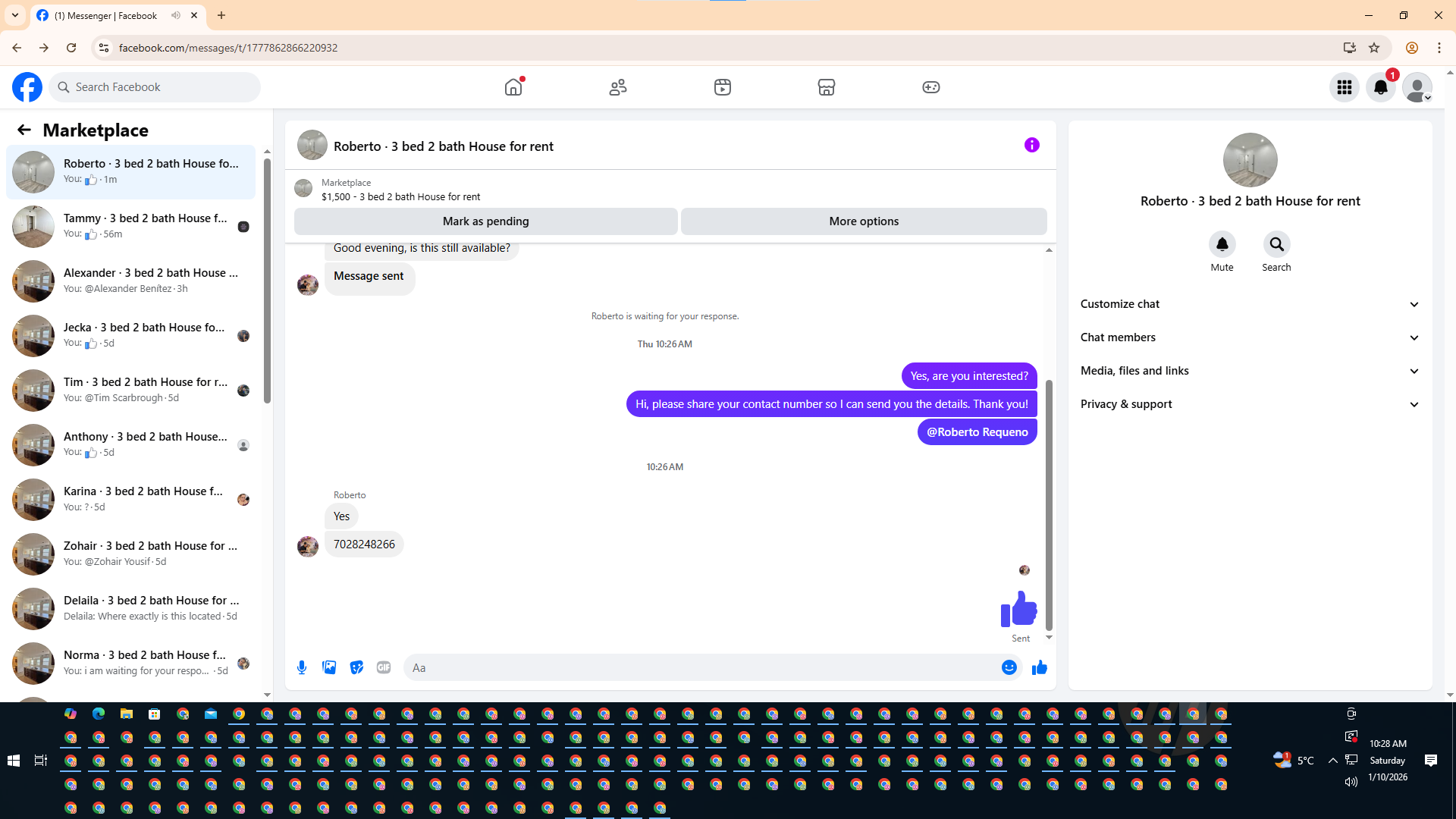Click More options button
Viewport: 1456px width, 819px height.
pos(864,221)
